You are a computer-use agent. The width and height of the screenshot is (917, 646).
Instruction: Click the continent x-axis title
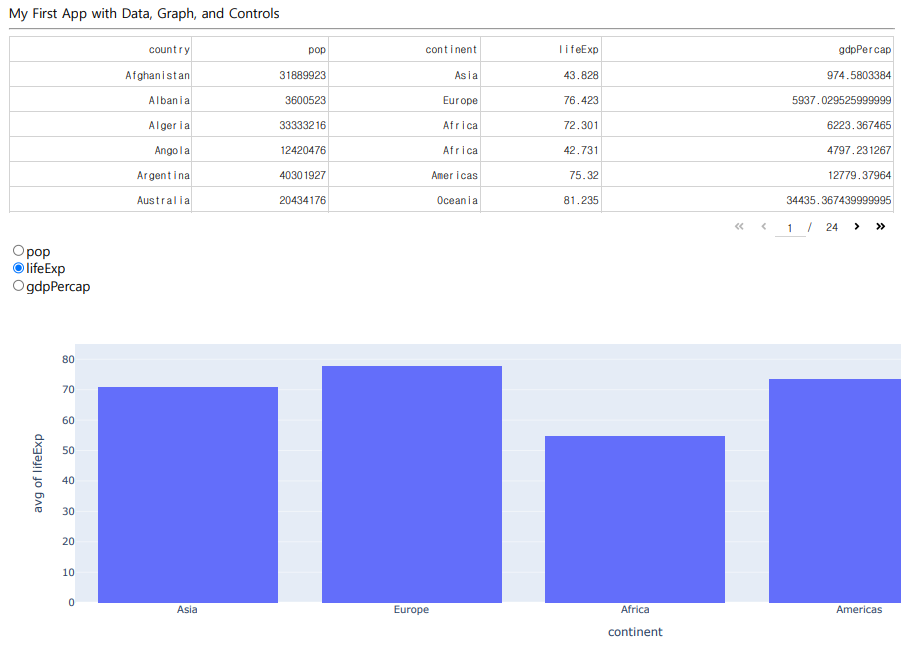635,632
